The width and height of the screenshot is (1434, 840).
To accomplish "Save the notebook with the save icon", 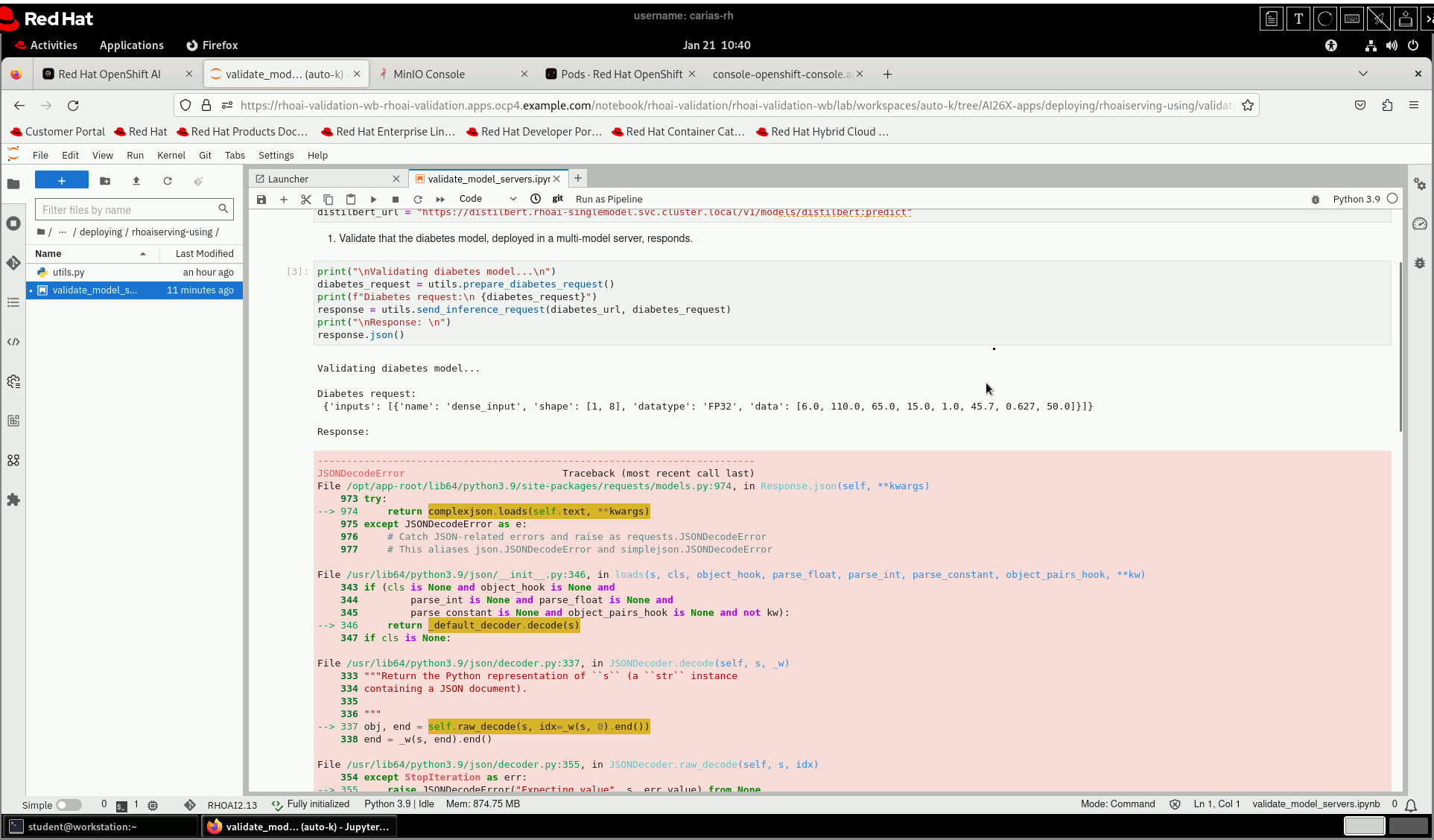I will pyautogui.click(x=261, y=200).
